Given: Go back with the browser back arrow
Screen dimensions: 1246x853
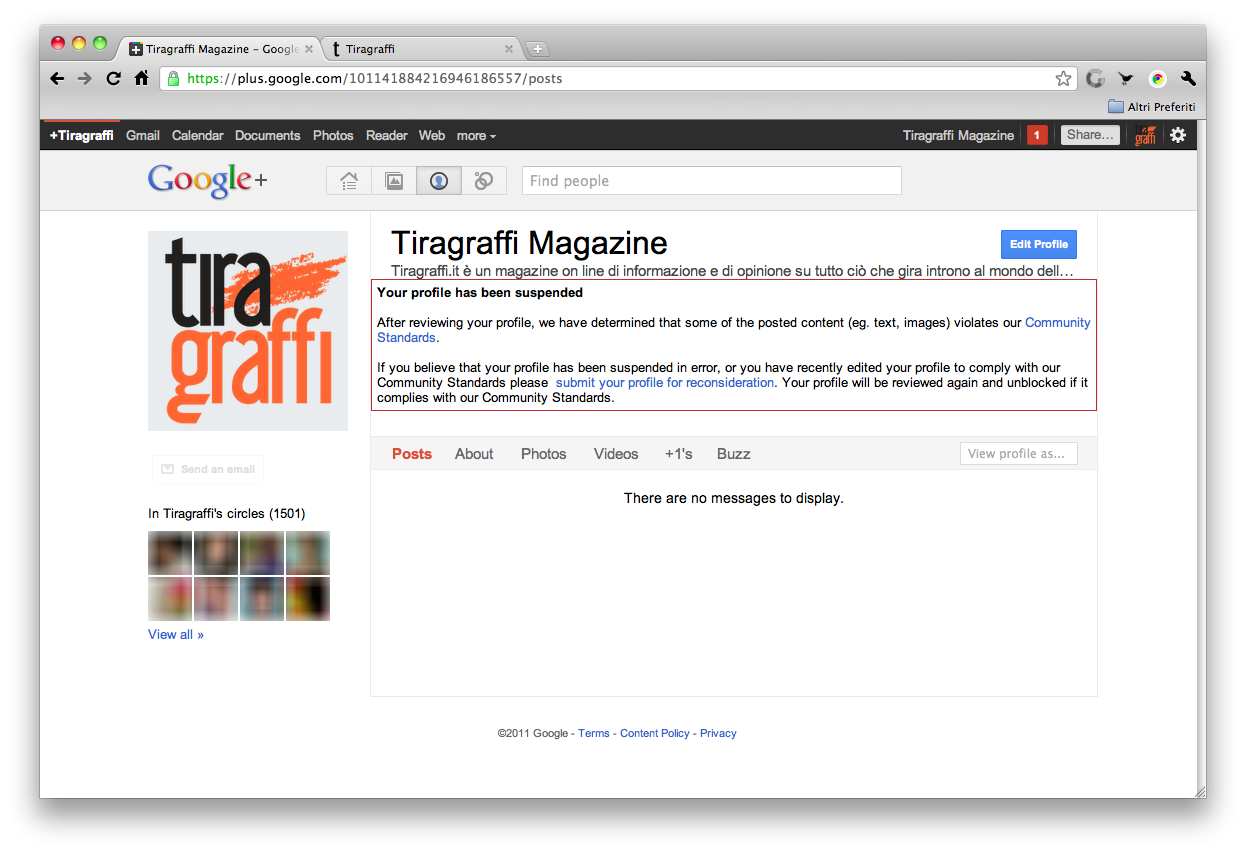Looking at the screenshot, I should [x=57, y=78].
